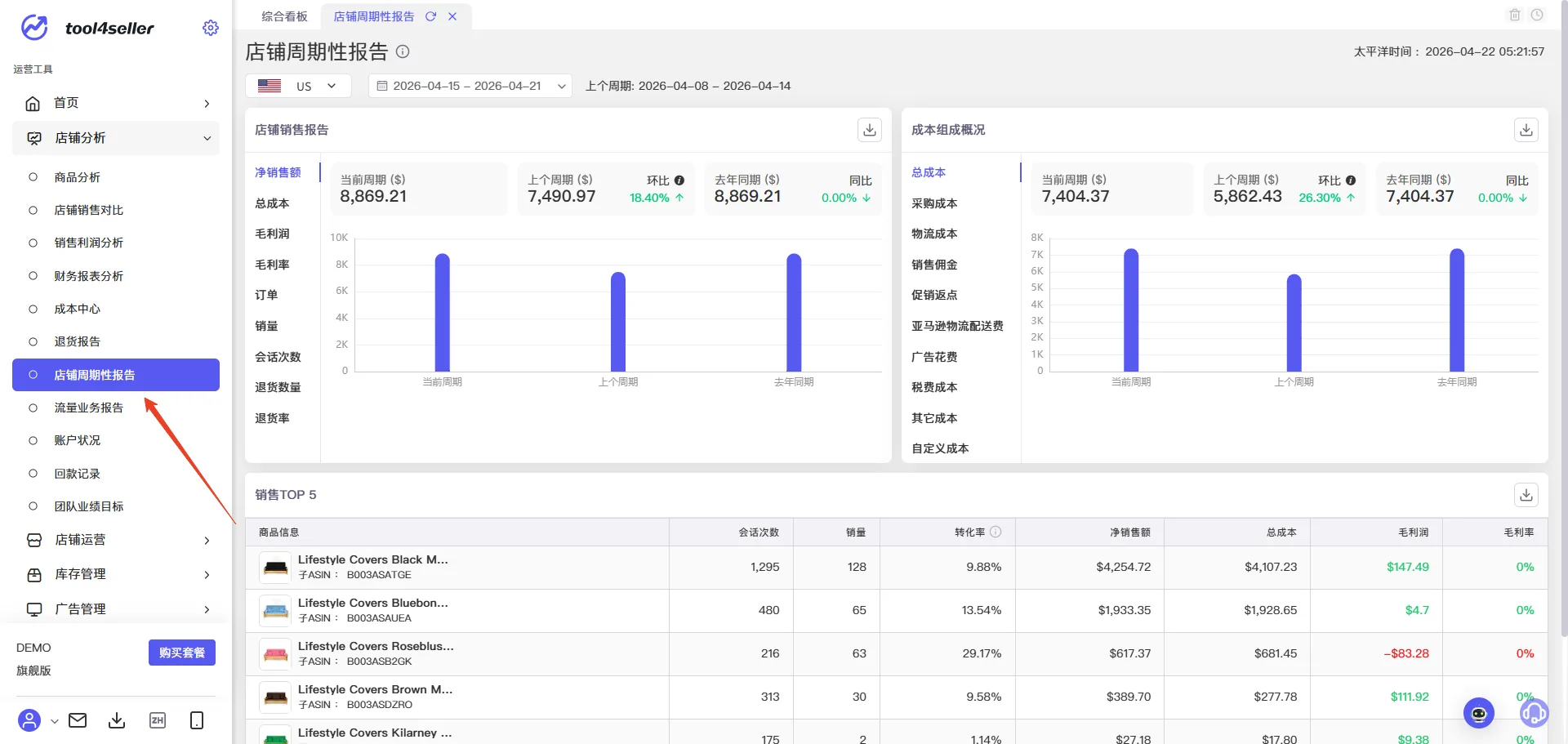Select the 总成本 metric in sales report
The image size is (1568, 744).
[x=272, y=203]
